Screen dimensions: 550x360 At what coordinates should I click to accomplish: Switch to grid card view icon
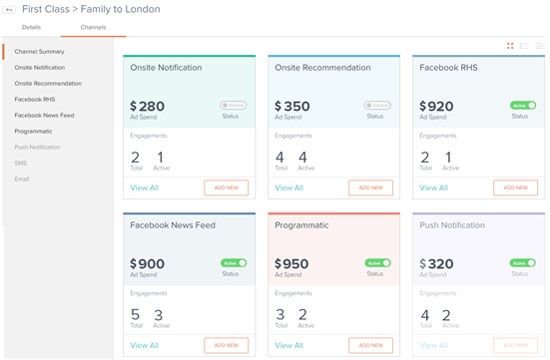pyautogui.click(x=510, y=46)
